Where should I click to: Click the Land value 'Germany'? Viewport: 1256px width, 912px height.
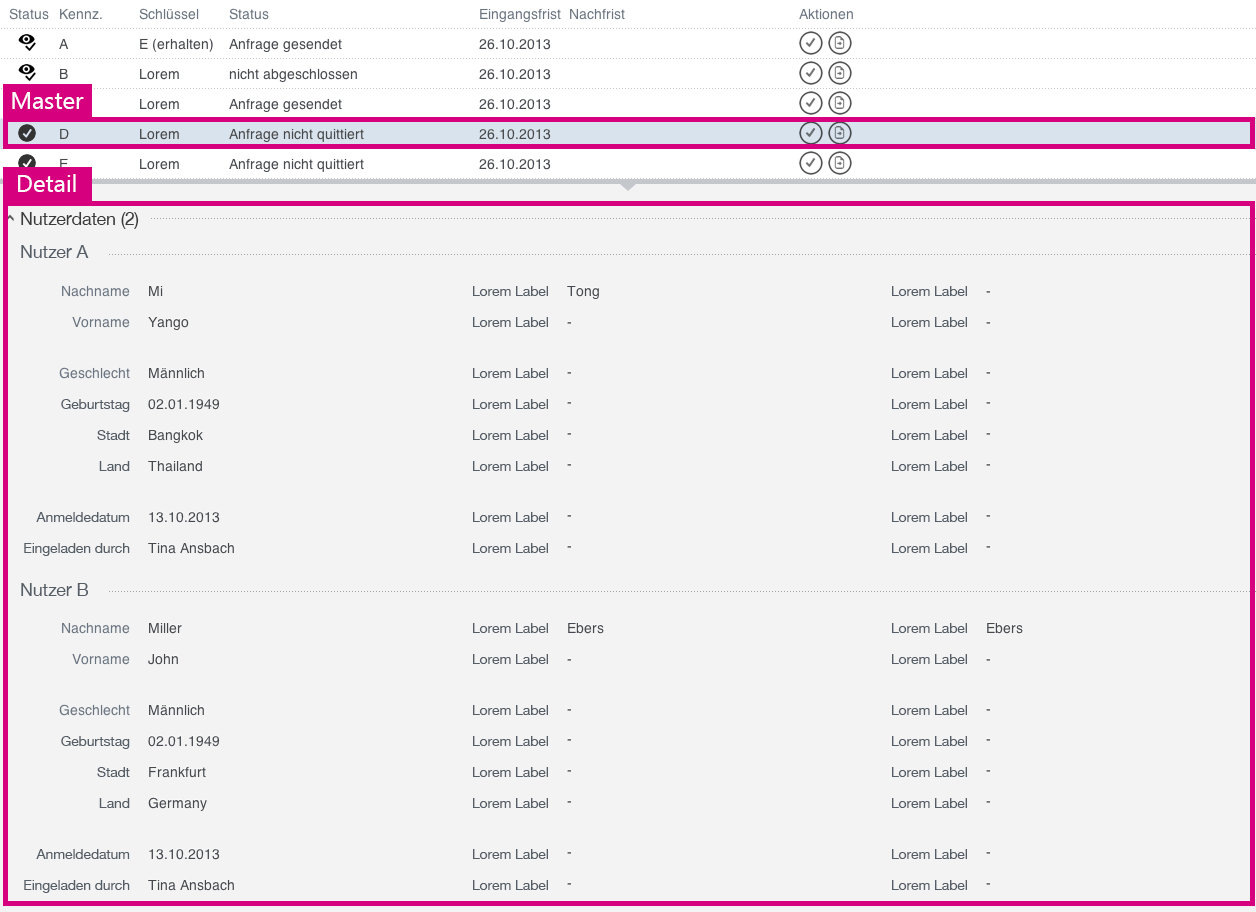click(178, 803)
